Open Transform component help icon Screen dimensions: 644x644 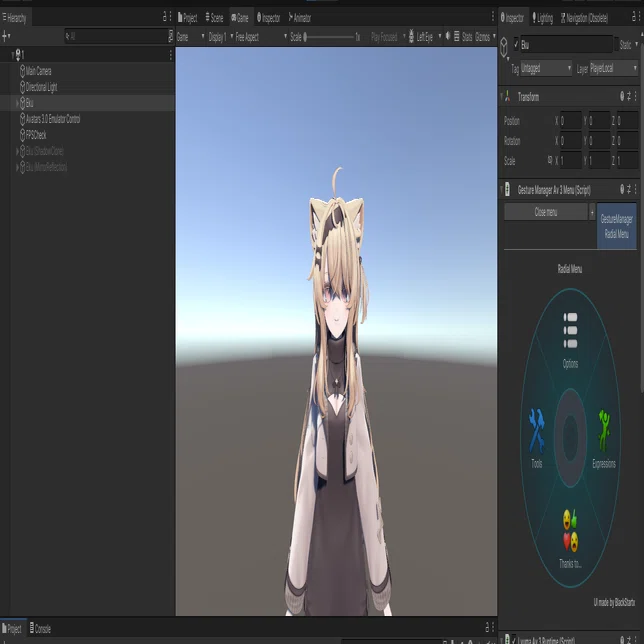pyautogui.click(x=622, y=97)
